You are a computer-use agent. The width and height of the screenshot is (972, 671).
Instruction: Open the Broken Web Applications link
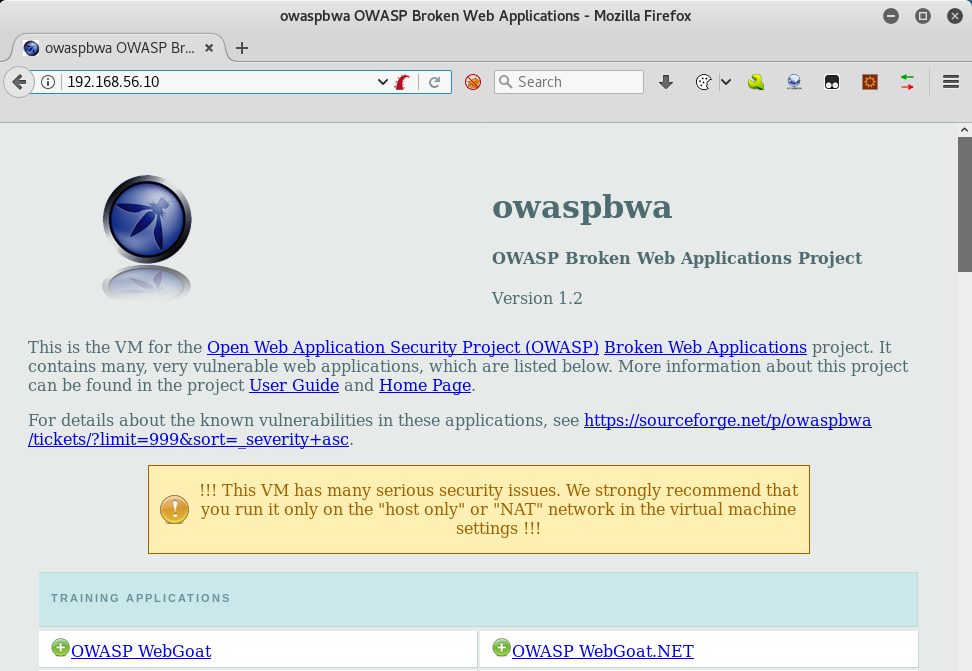[705, 347]
